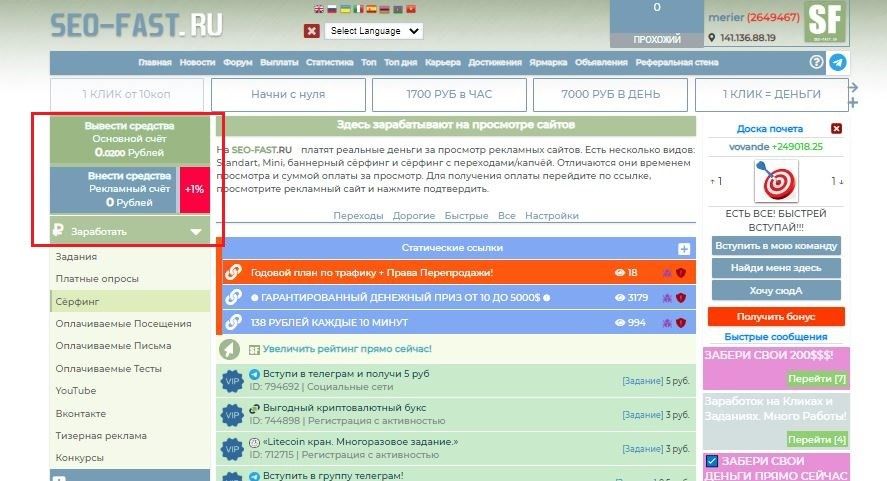Select Сёрфинг in sidebar
887x481 pixels.
tap(130, 302)
